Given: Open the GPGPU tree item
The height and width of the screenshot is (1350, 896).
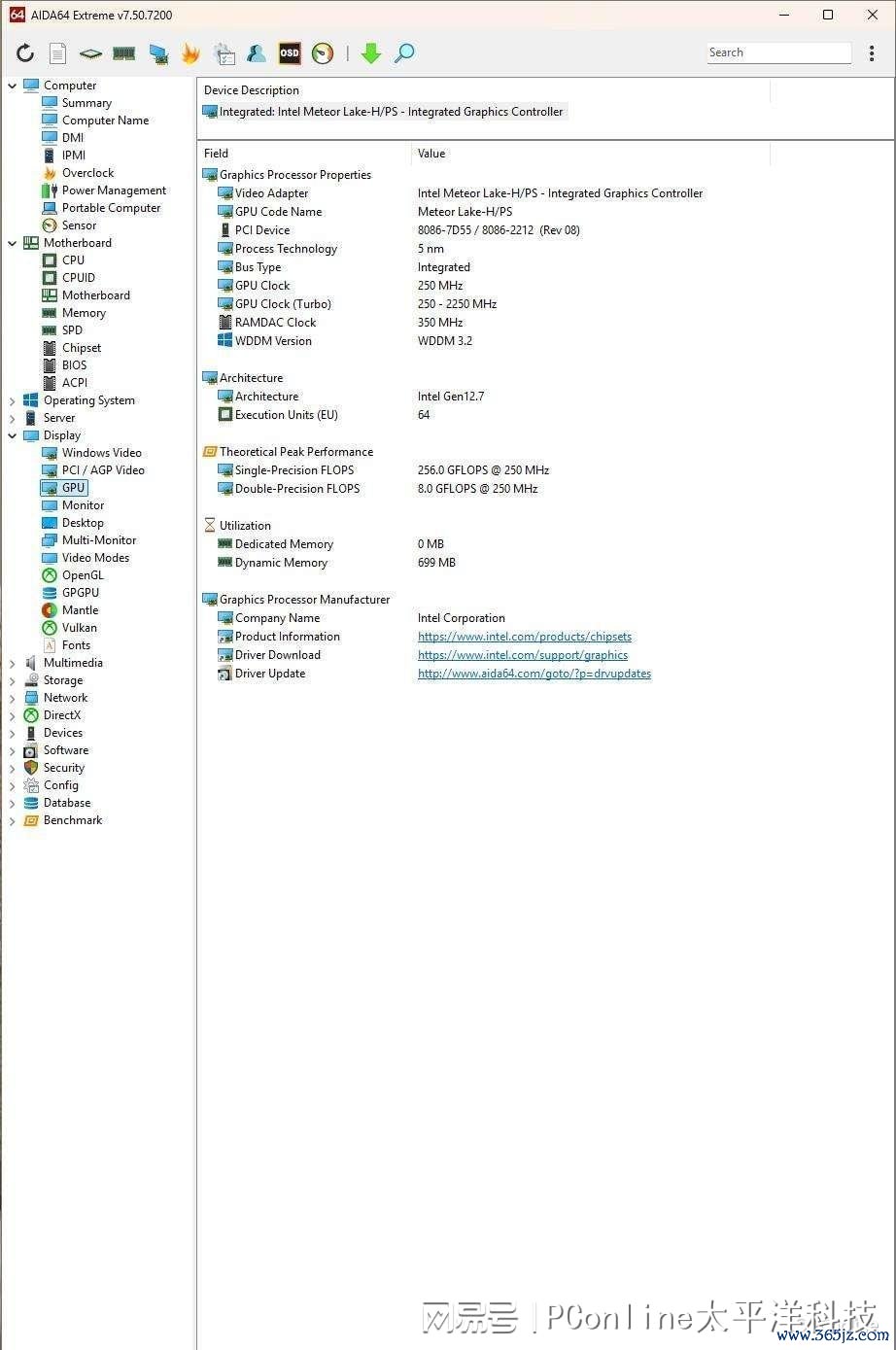Looking at the screenshot, I should 81,593.
